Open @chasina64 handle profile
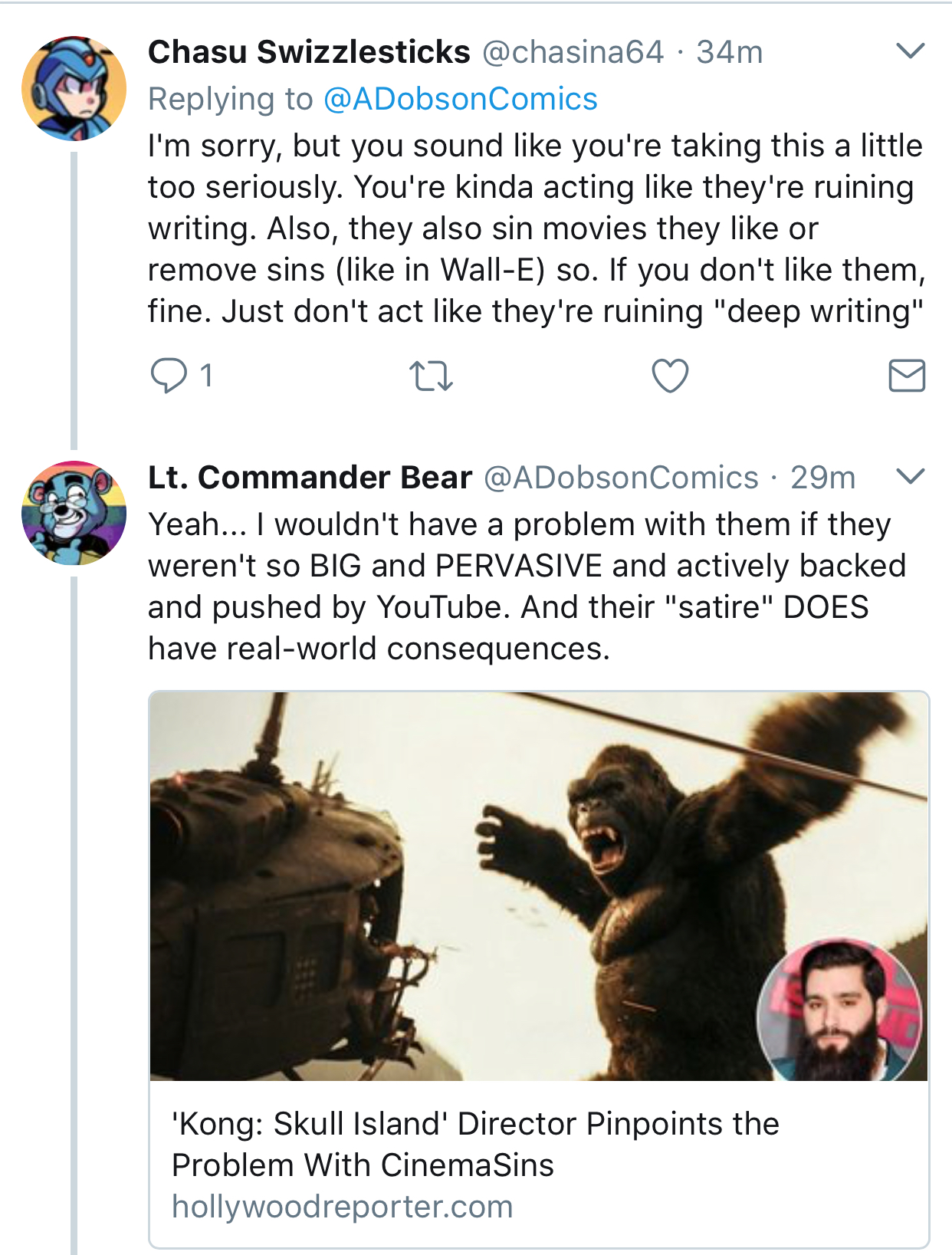The height and width of the screenshot is (1255, 952). (573, 52)
